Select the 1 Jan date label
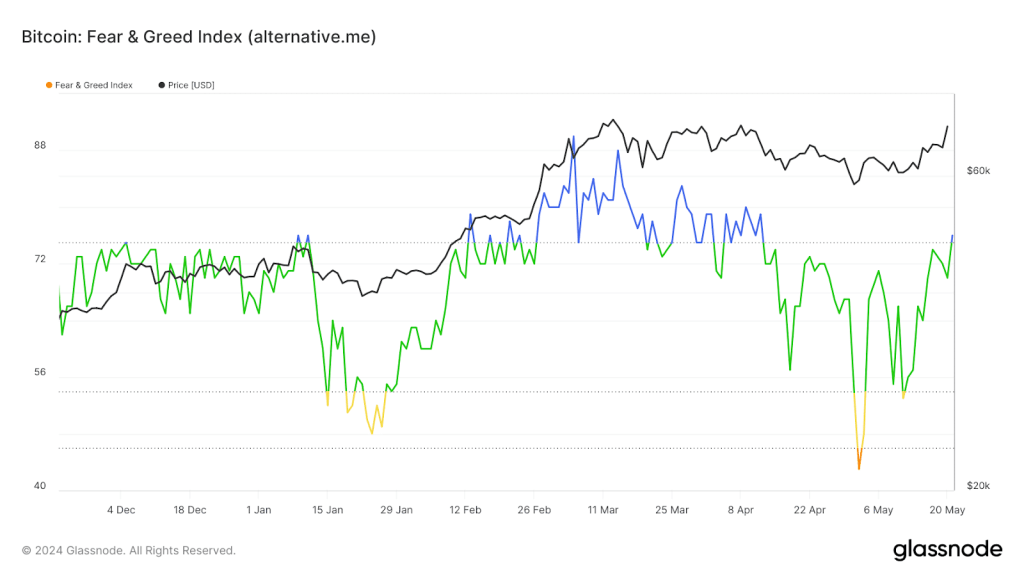 coord(258,509)
